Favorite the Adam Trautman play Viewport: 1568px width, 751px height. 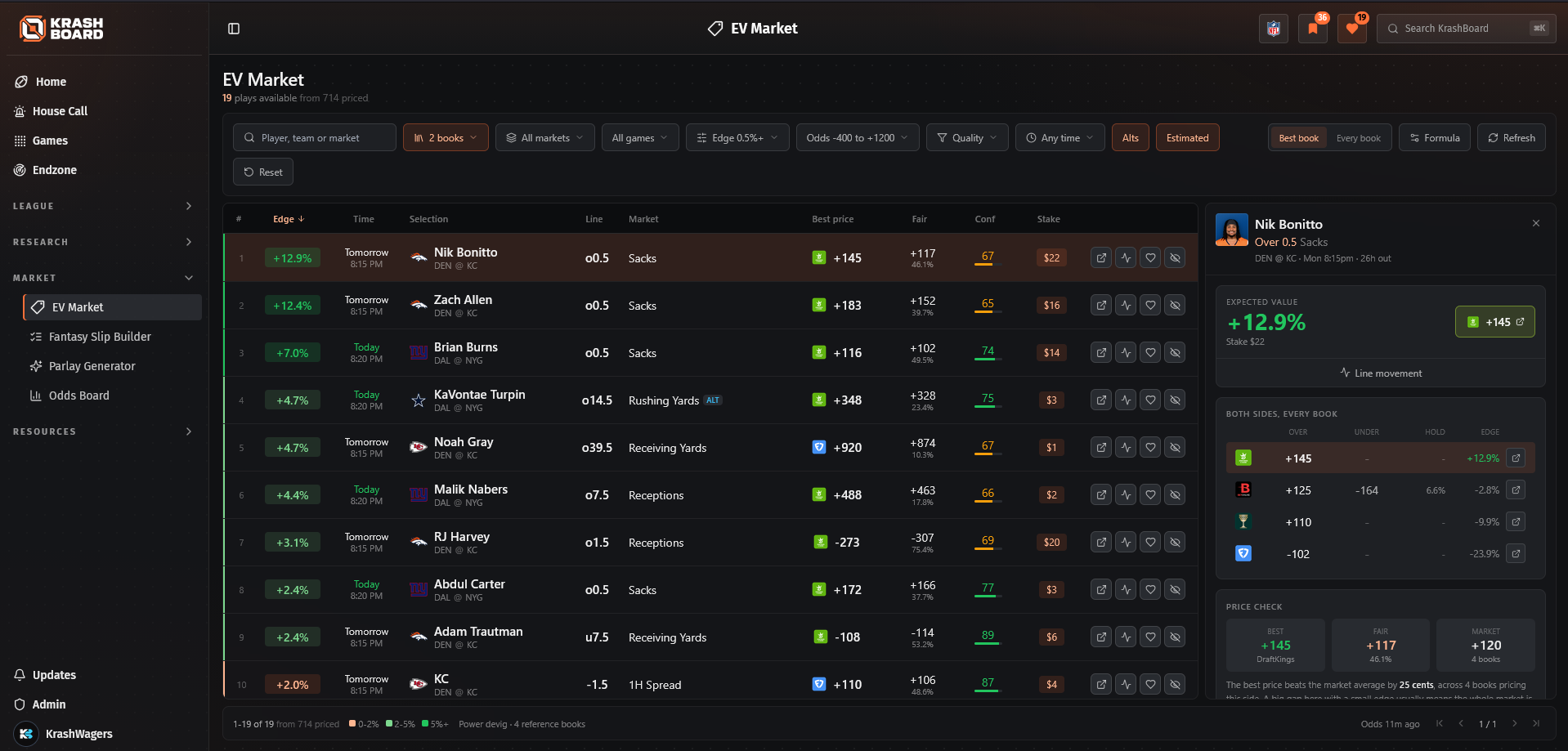coord(1150,637)
